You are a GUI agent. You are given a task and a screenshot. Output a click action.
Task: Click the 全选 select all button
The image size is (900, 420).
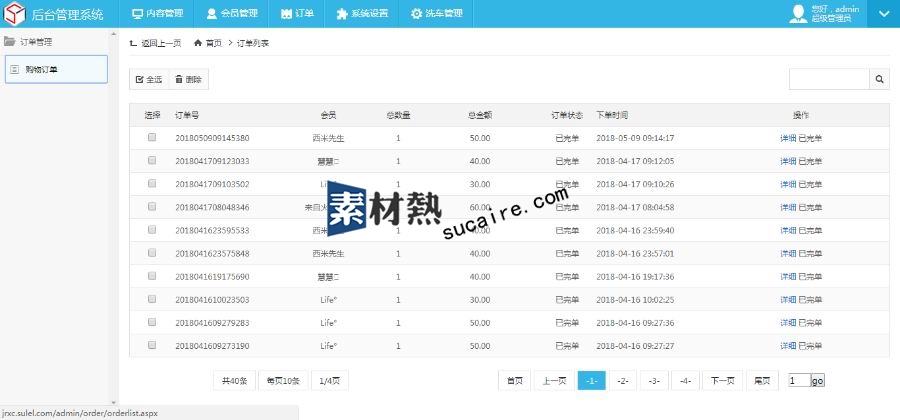(148, 79)
